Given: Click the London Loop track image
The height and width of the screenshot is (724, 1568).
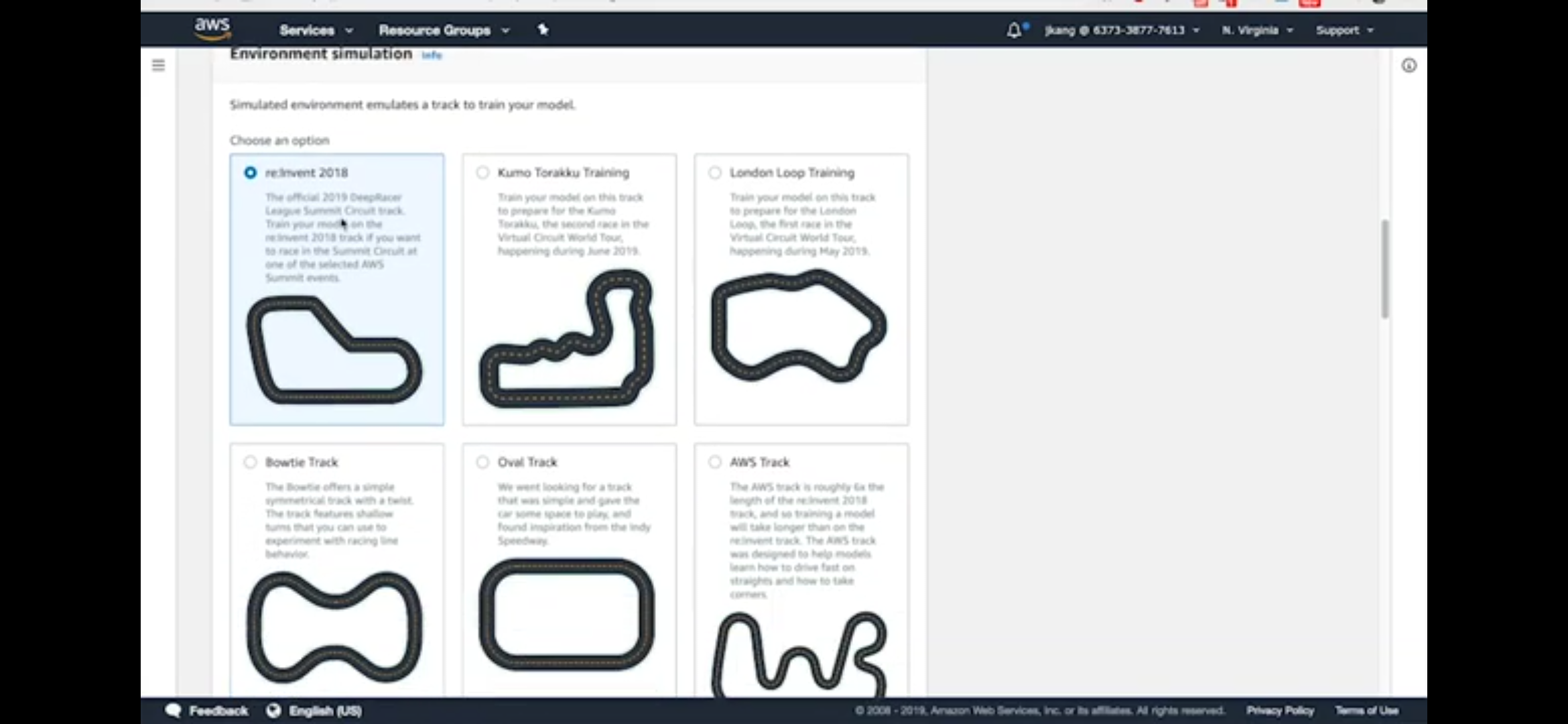Looking at the screenshot, I should (x=799, y=326).
